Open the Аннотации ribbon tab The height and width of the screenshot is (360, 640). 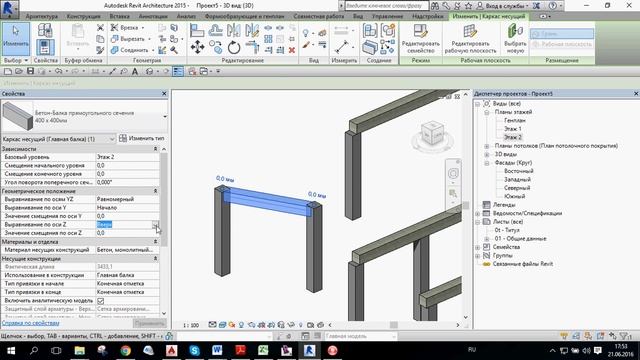(x=153, y=16)
